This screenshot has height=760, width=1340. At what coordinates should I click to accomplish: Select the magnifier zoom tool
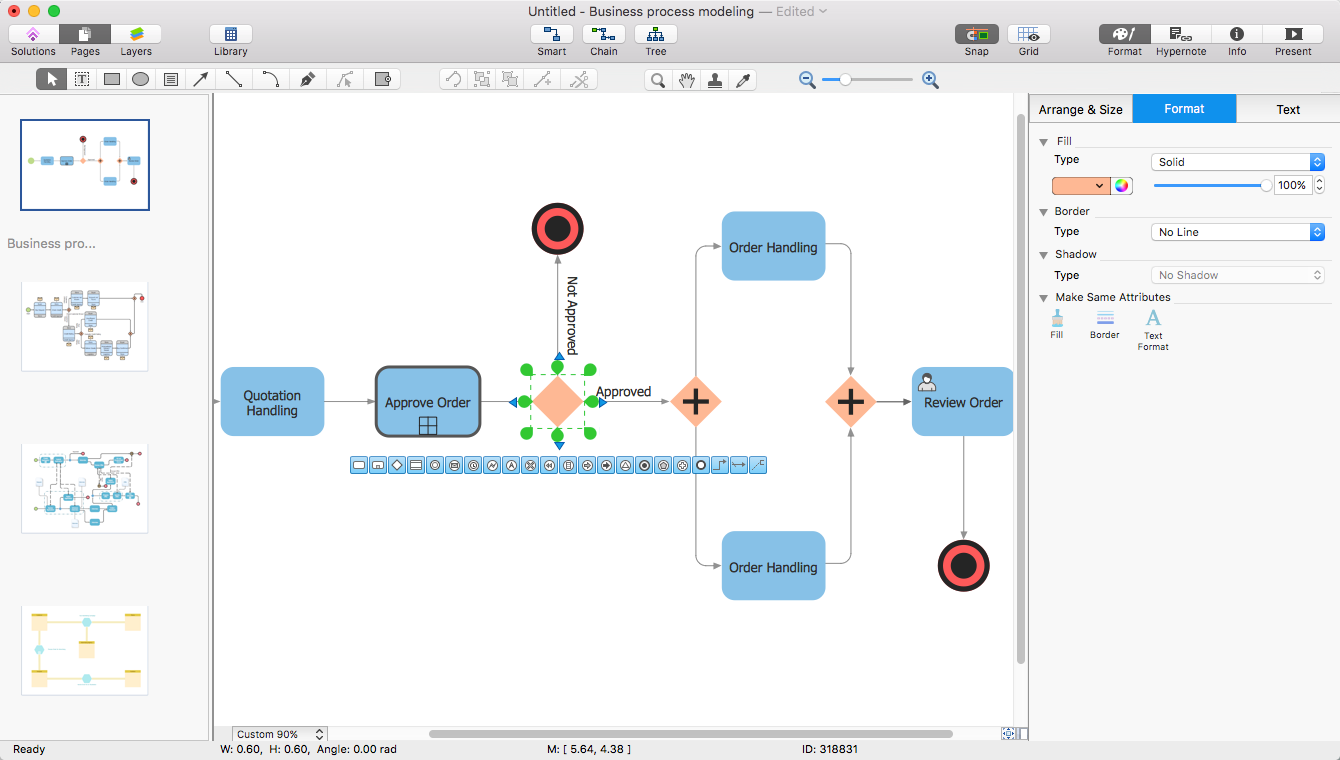[657, 80]
